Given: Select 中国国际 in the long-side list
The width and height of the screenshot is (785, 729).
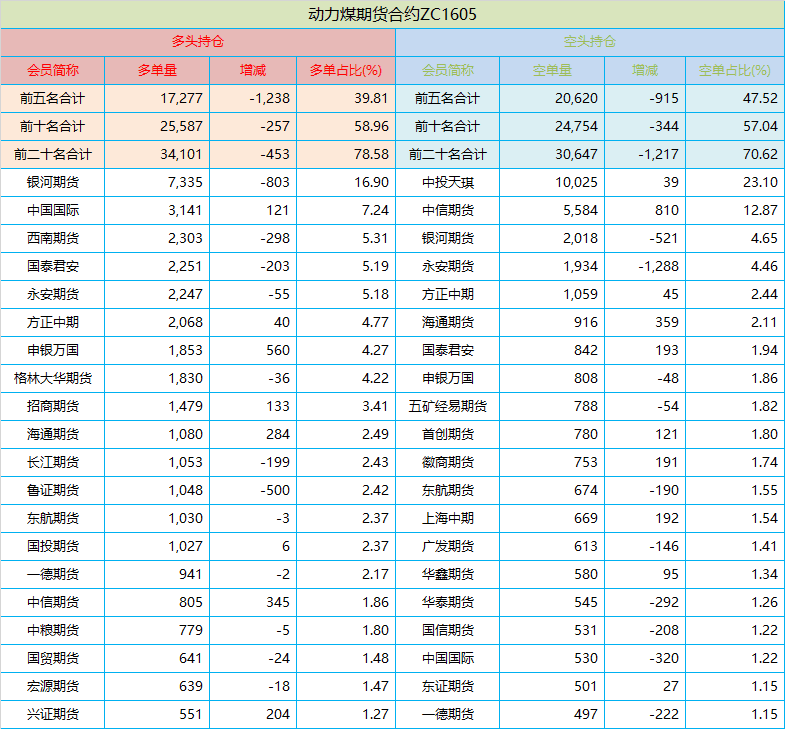Looking at the screenshot, I should (53, 210).
